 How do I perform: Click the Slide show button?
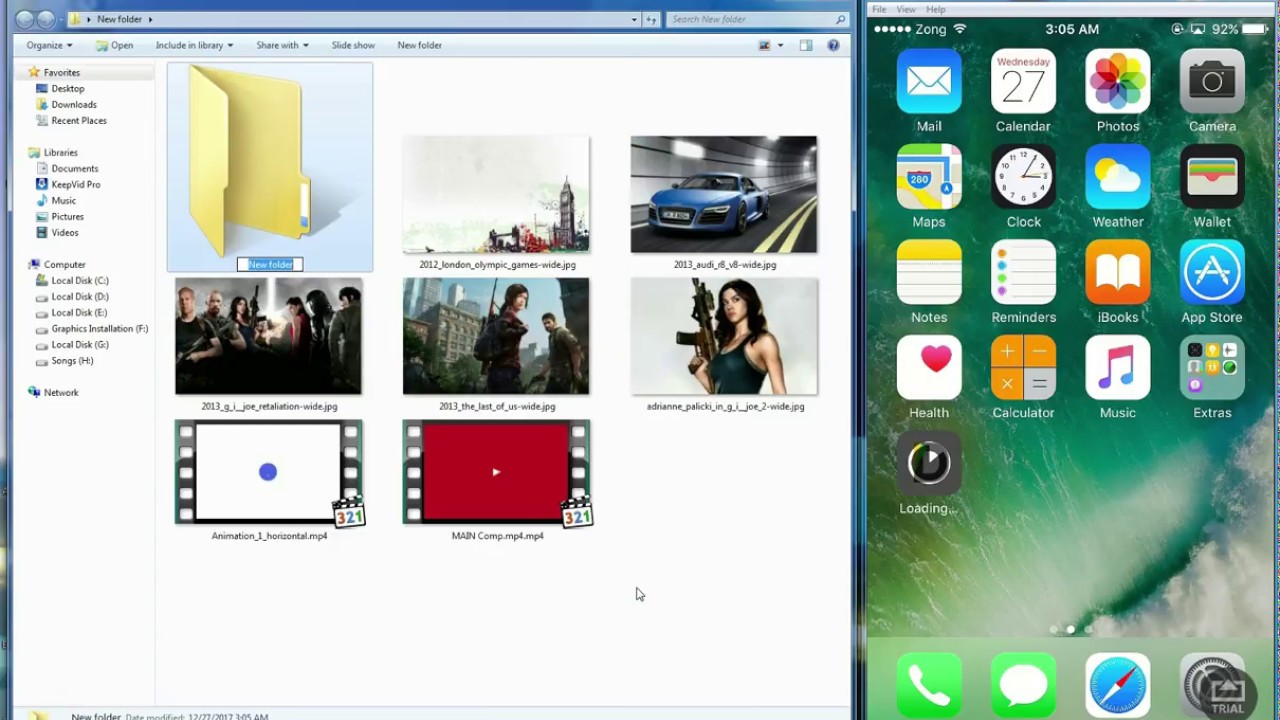point(353,45)
